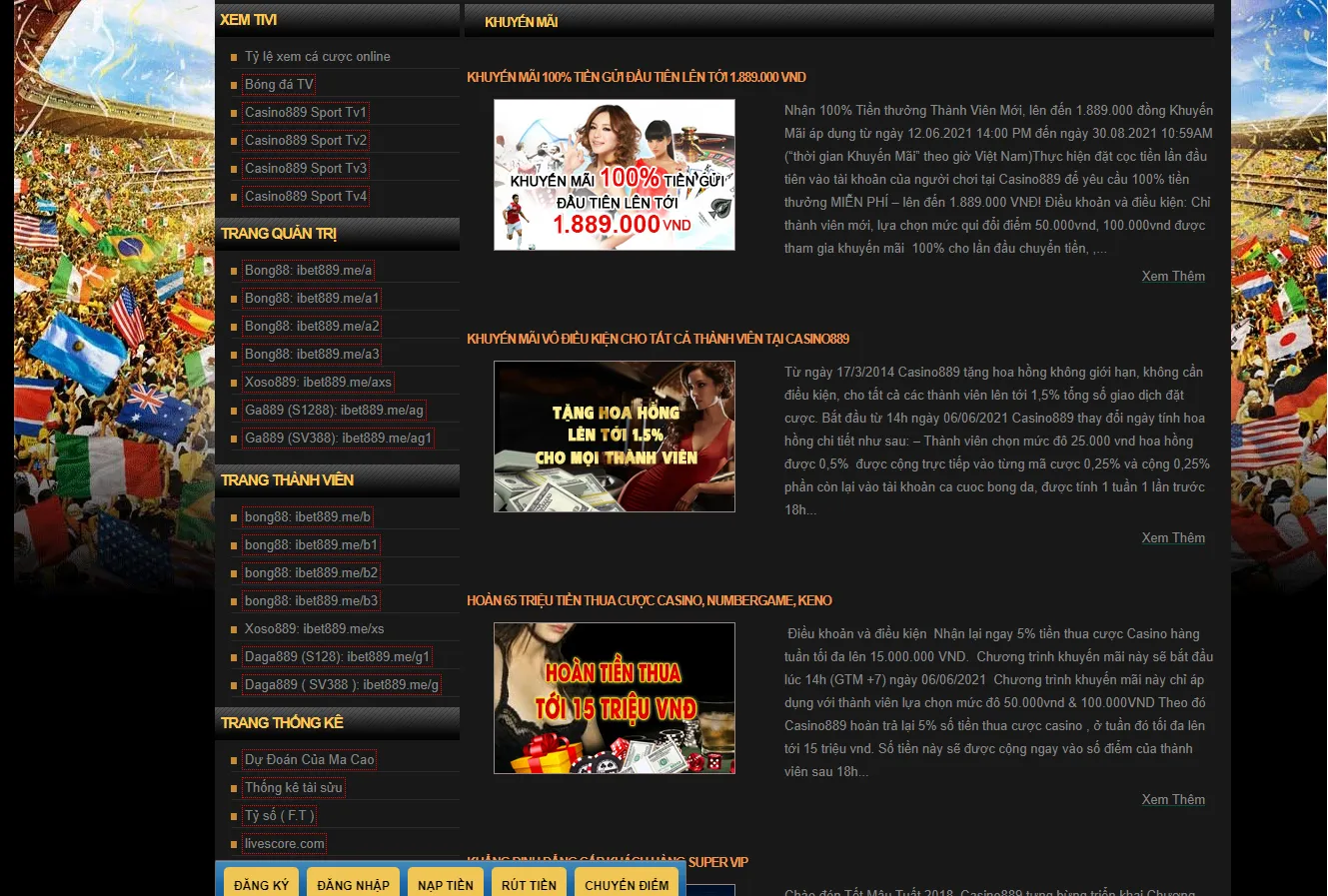The height and width of the screenshot is (896, 1328).
Task: Open the Hoàn 65 Triệu promotion heading
Action: click(x=650, y=601)
